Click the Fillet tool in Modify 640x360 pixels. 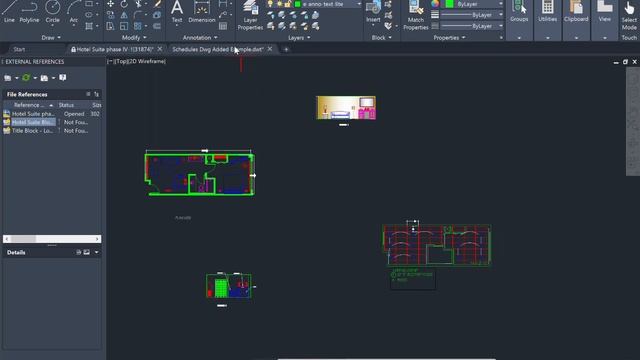137,15
